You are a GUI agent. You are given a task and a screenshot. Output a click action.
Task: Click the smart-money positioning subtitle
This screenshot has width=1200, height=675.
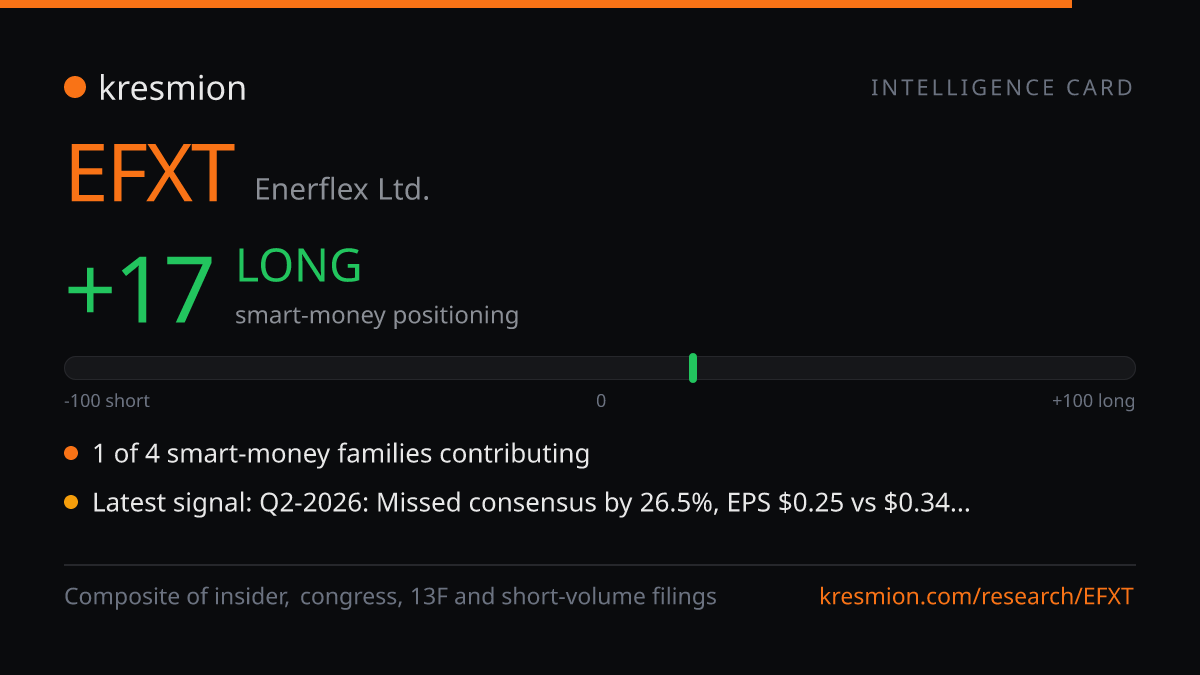[377, 316]
